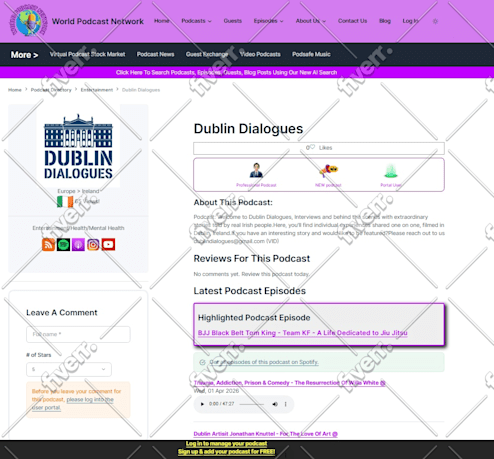Click the Full name input field

(x=78, y=334)
